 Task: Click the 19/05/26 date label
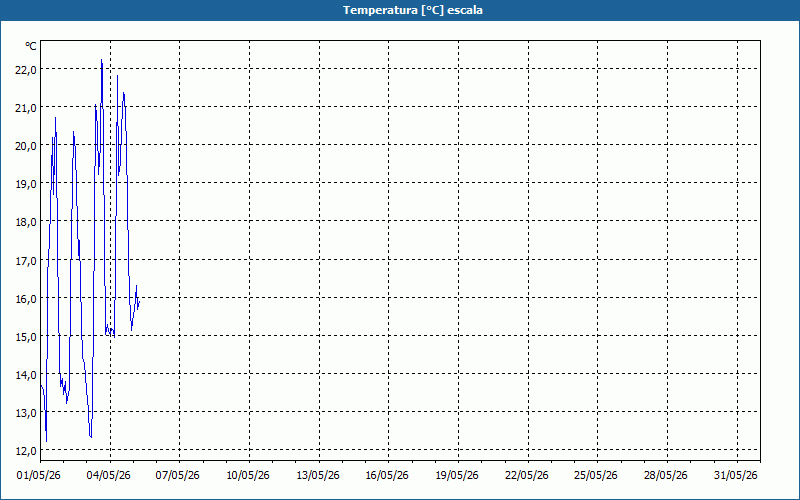click(457, 476)
